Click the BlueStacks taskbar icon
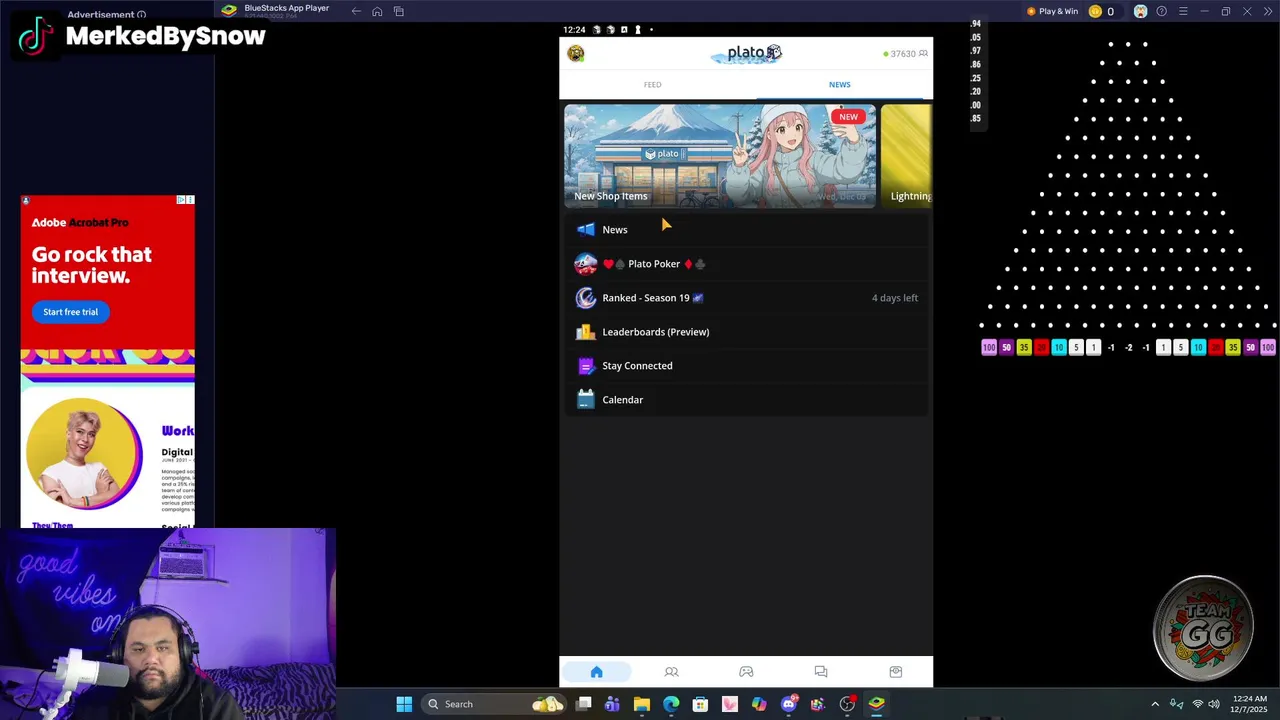Image resolution: width=1280 pixels, height=720 pixels. [x=876, y=704]
